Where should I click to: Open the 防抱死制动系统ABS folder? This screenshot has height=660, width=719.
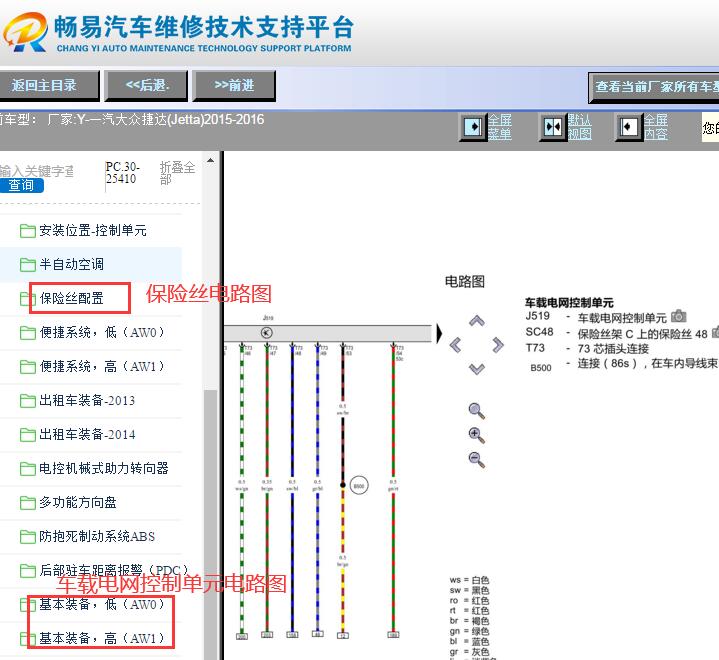[88, 536]
